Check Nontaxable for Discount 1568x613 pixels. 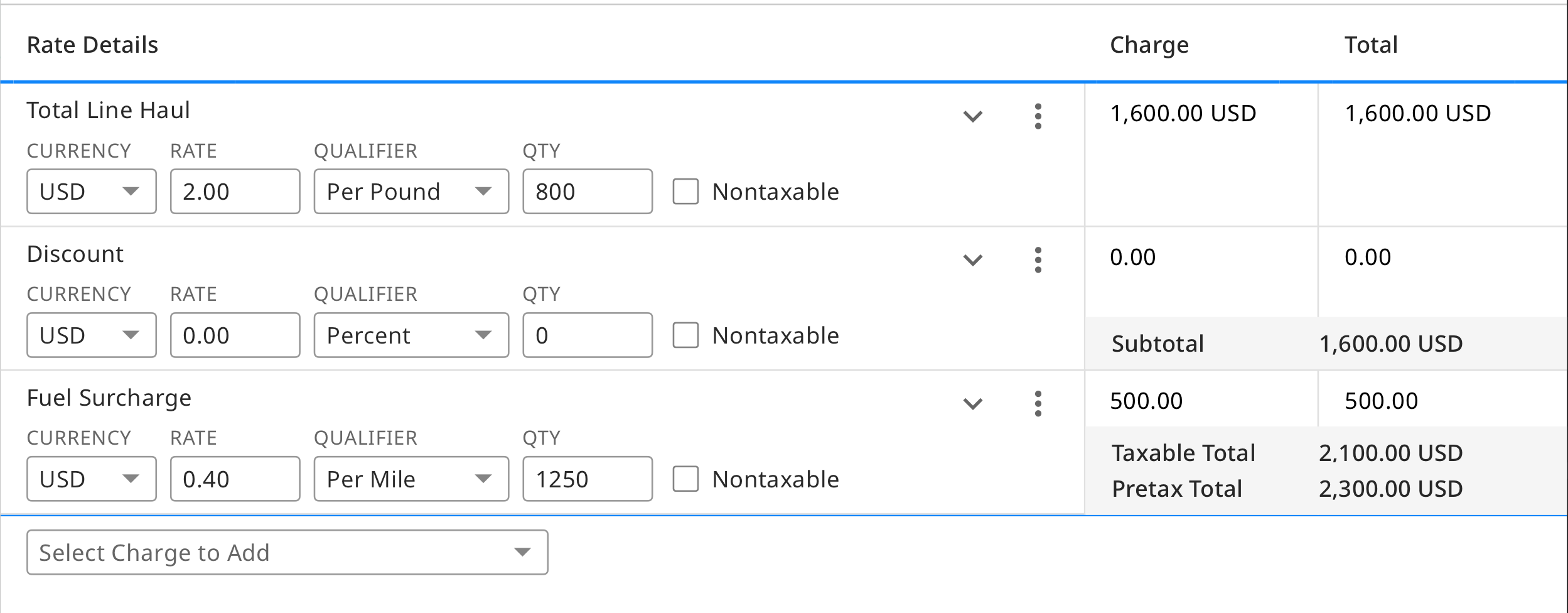(685, 335)
